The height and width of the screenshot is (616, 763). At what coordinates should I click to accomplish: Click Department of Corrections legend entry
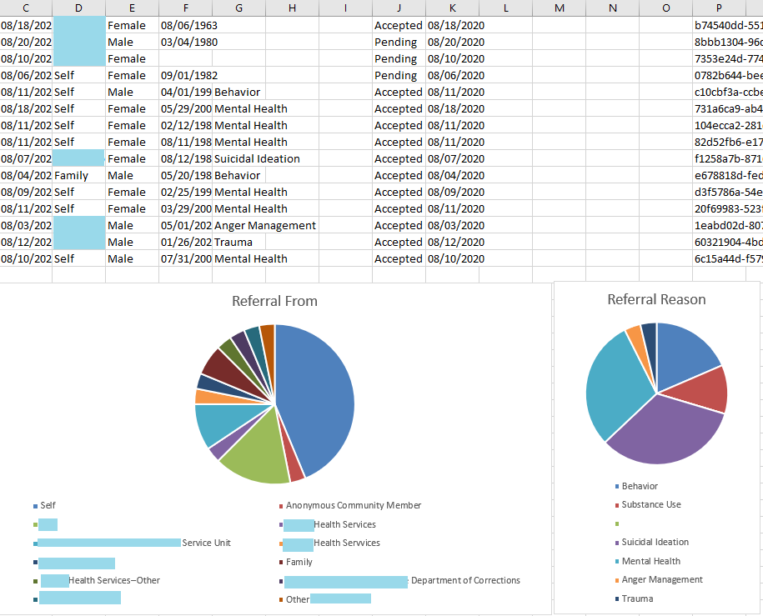pos(465,580)
